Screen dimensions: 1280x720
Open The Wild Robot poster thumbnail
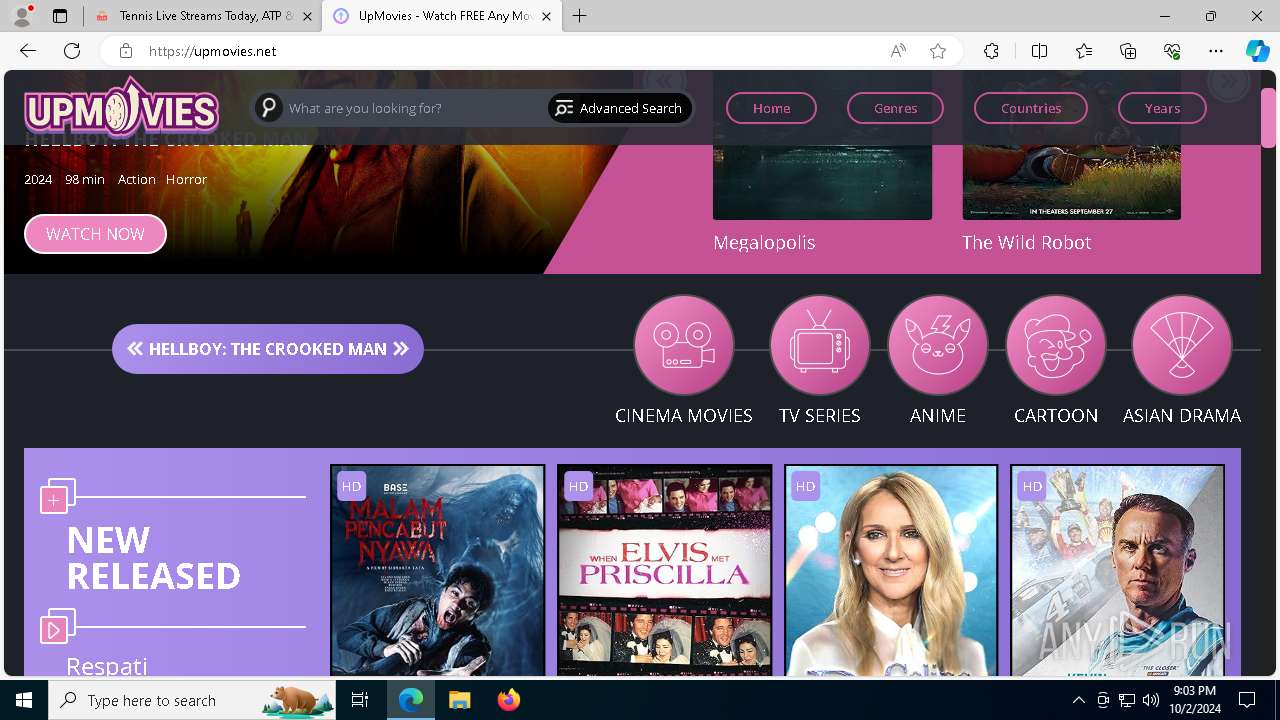tap(1071, 145)
